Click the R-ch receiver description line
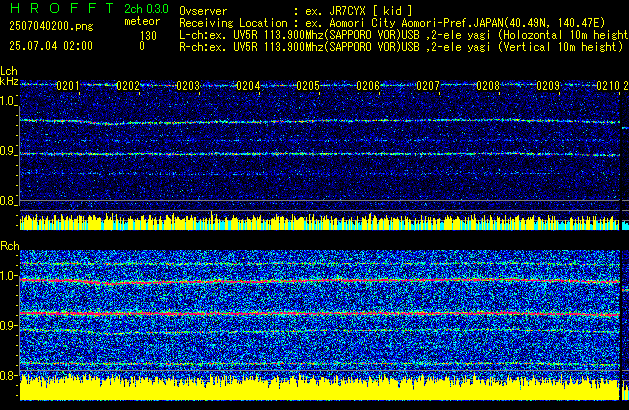Screen dimensions: 629x410 click(x=401, y=47)
